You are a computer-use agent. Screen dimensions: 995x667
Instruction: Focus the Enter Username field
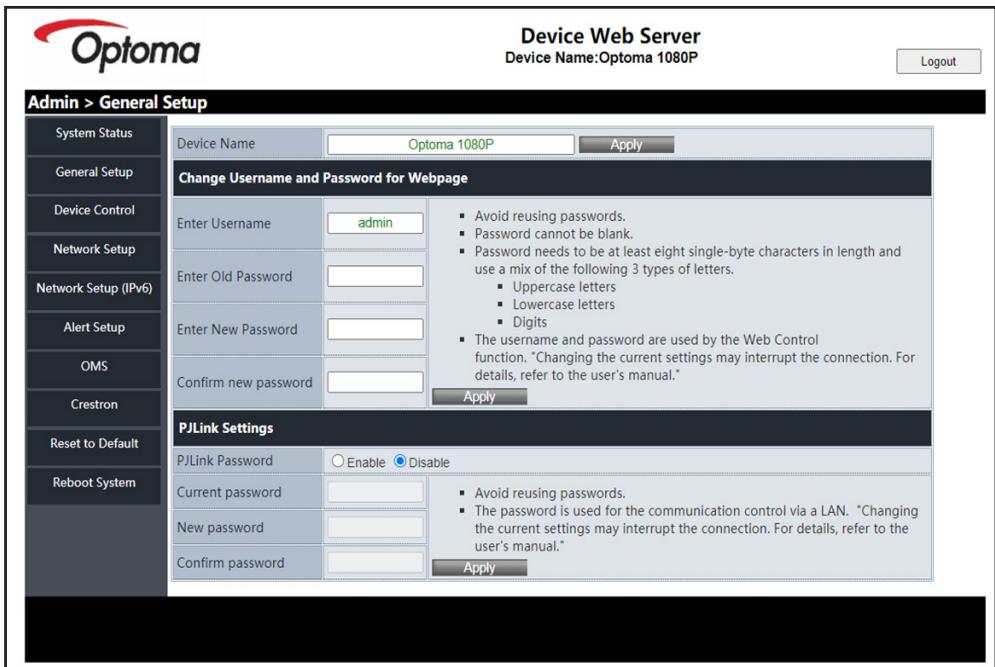[x=375, y=223]
